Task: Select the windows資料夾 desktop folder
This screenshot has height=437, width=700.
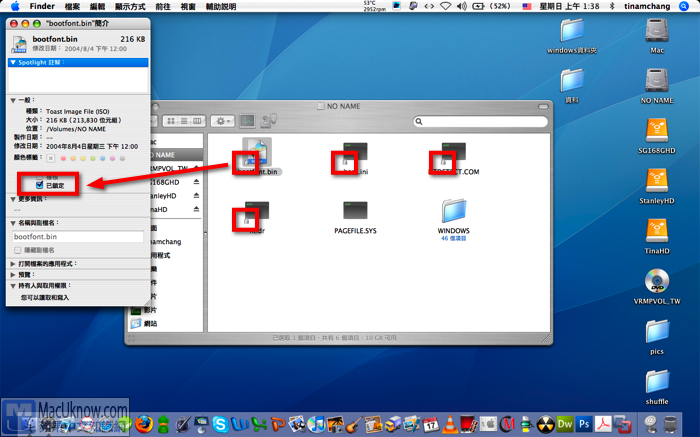Action: pos(572,31)
